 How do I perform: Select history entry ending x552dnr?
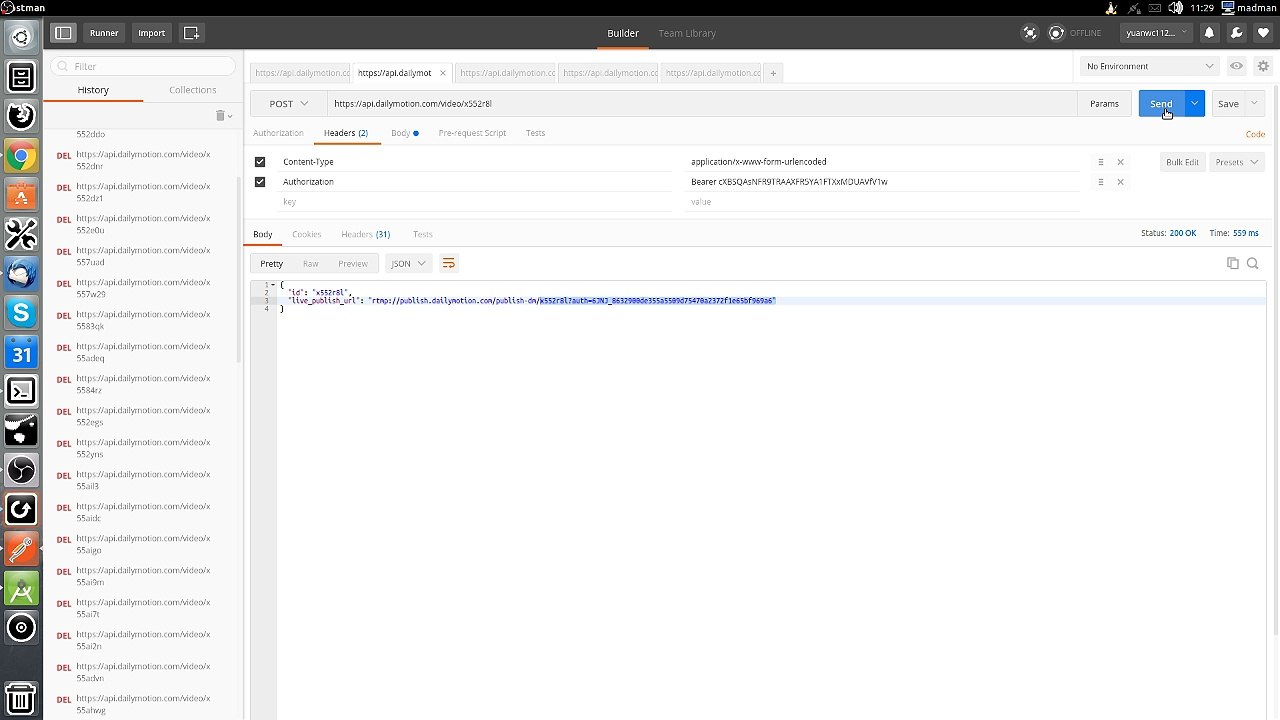(x=143, y=160)
